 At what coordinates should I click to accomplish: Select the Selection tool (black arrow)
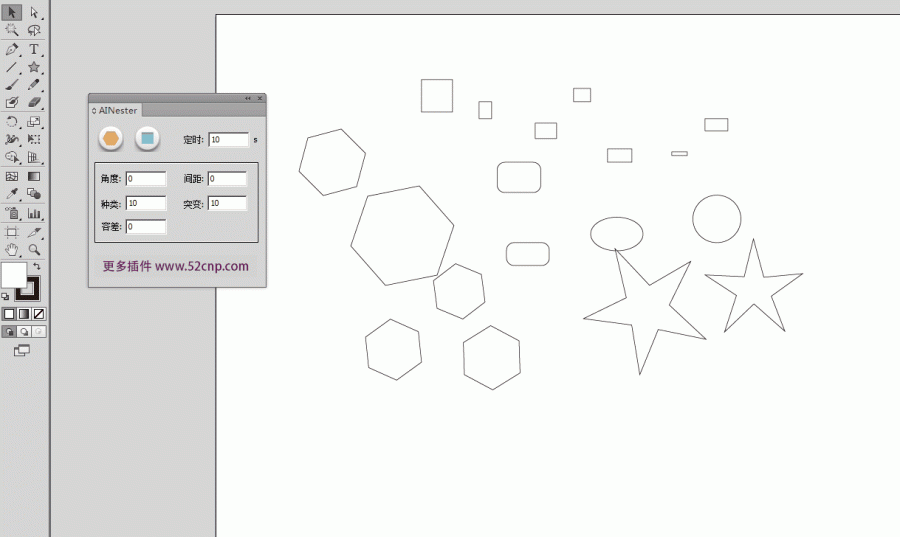click(x=11, y=12)
